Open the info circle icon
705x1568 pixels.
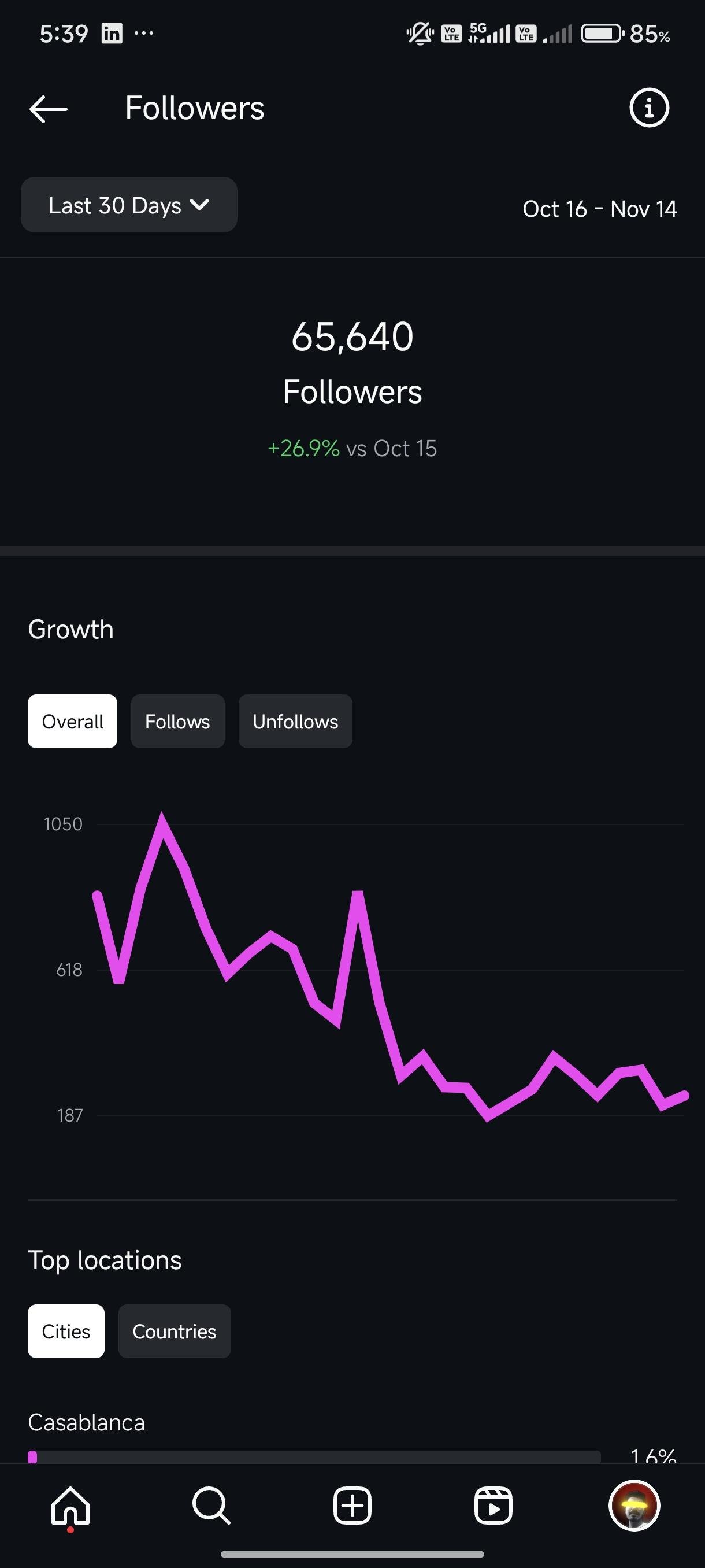pyautogui.click(x=648, y=108)
